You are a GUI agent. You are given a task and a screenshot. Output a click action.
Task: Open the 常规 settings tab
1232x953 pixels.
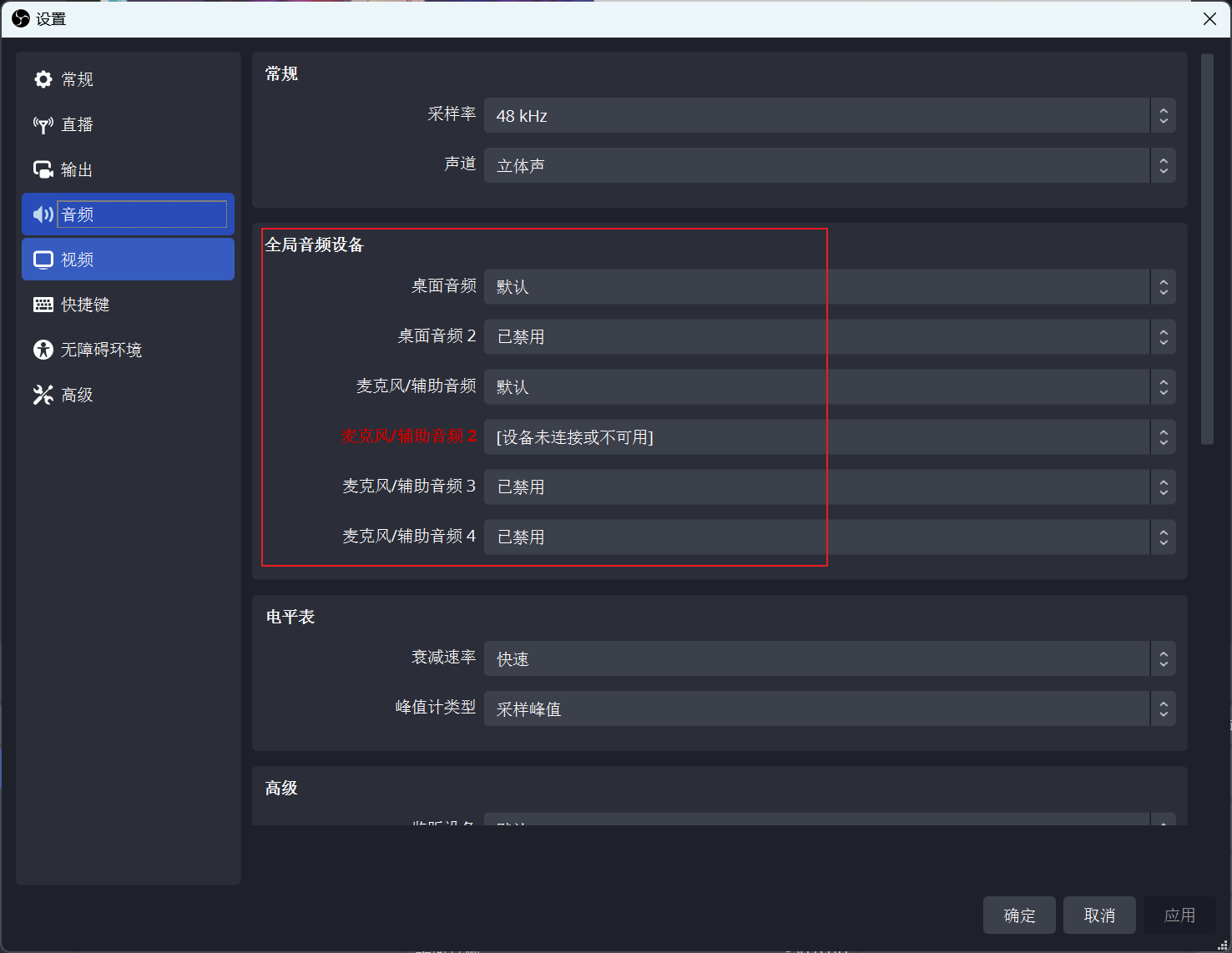click(128, 79)
